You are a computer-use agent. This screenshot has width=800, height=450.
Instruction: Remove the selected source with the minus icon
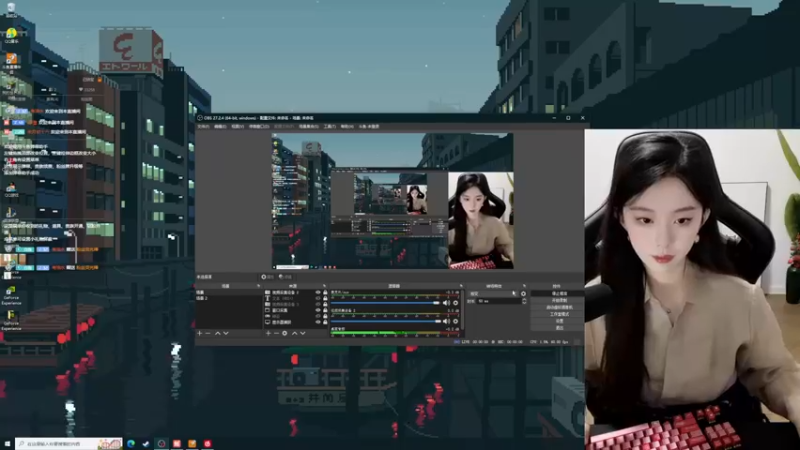[277, 333]
